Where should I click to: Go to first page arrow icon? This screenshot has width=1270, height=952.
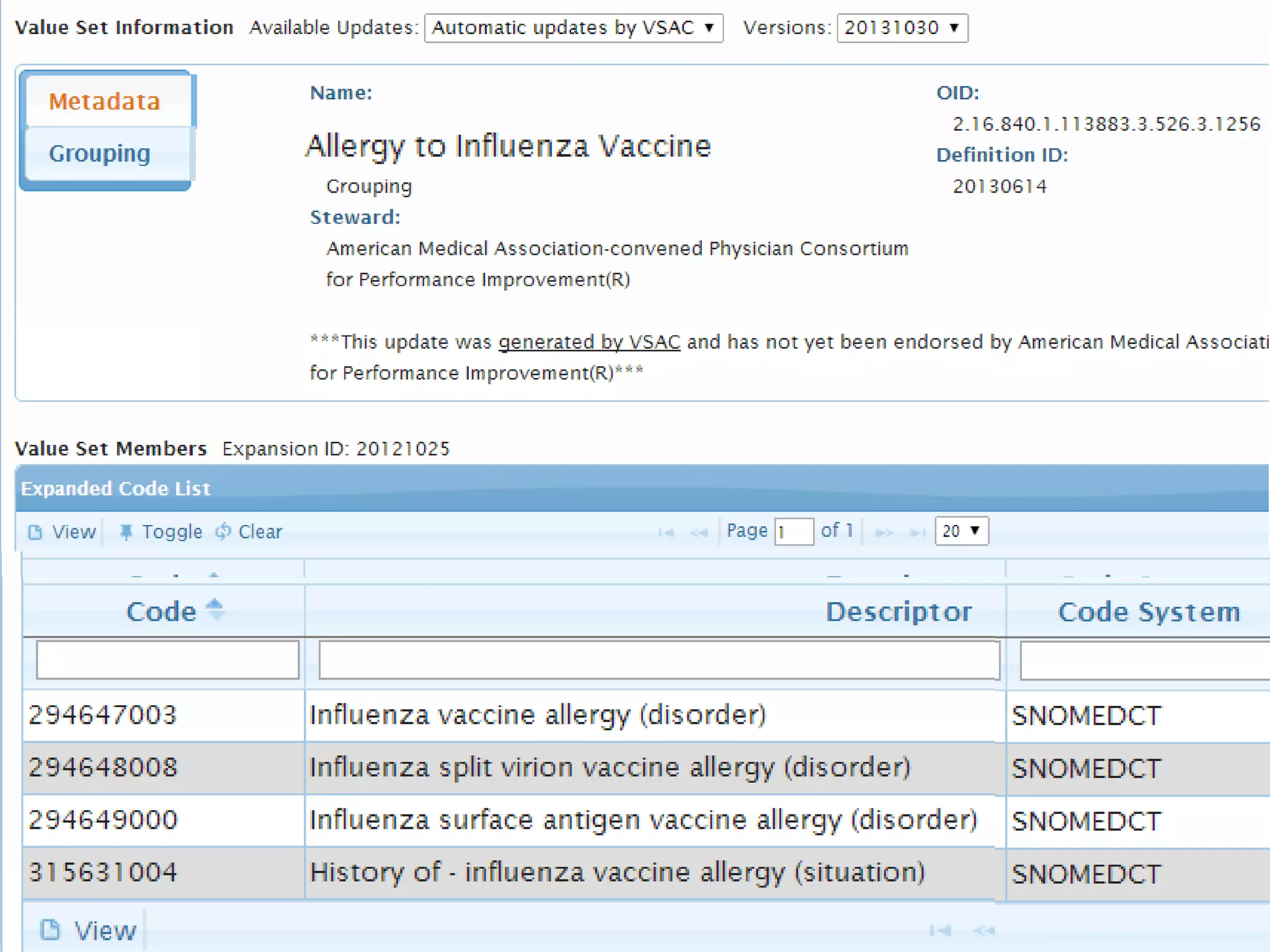coord(665,532)
